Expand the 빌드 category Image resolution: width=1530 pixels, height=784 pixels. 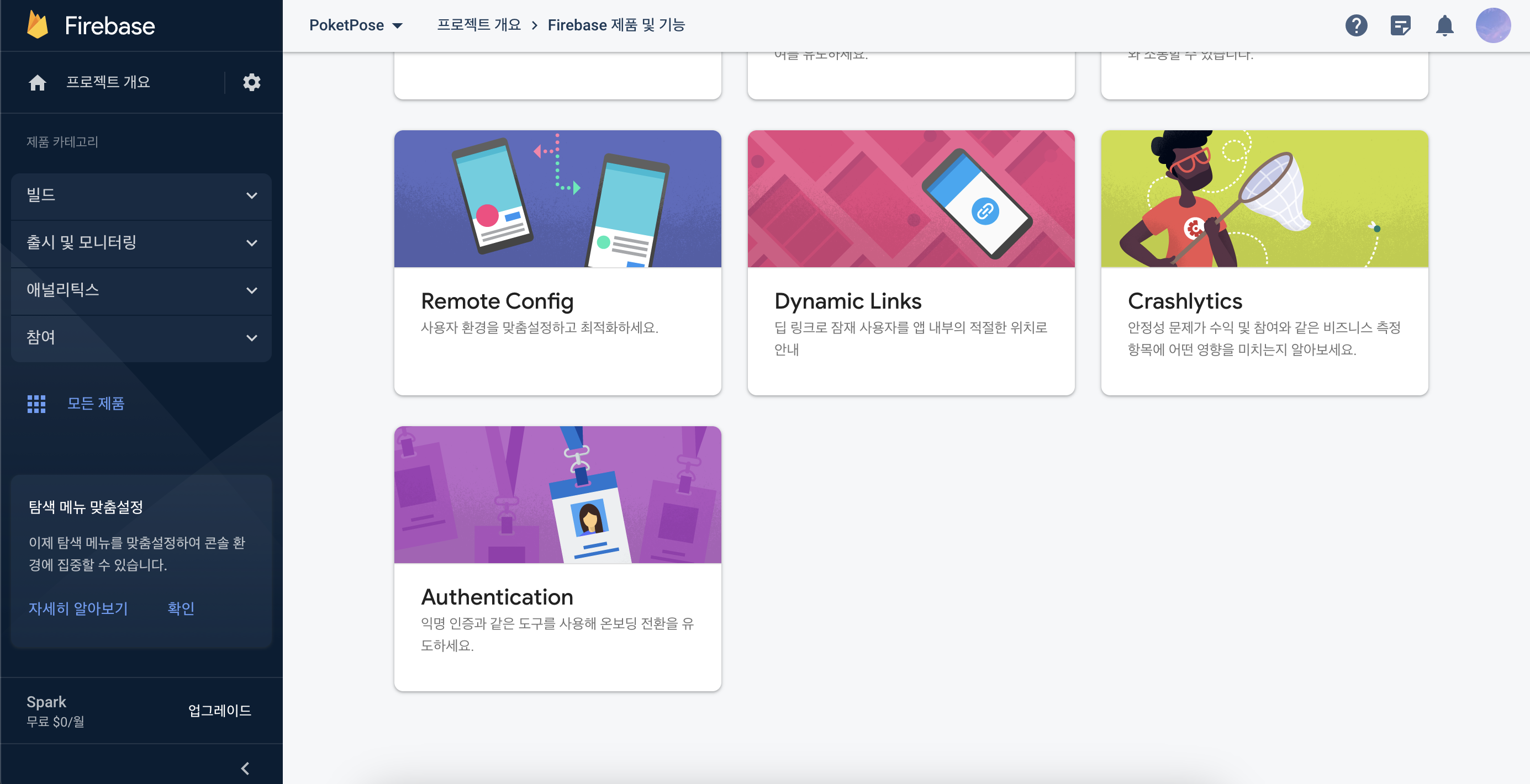click(x=141, y=195)
